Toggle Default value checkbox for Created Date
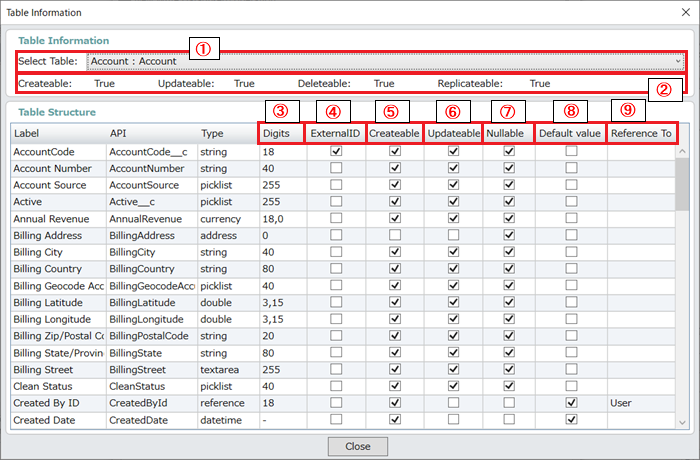This screenshot has height=460, width=700. coord(571,419)
